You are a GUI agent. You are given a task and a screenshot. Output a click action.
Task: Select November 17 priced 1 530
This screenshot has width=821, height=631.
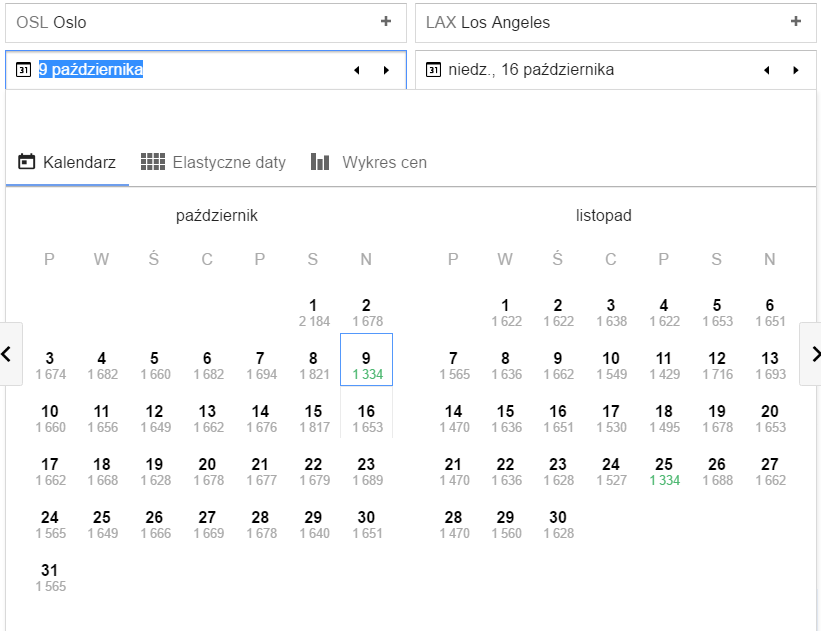(x=611, y=418)
